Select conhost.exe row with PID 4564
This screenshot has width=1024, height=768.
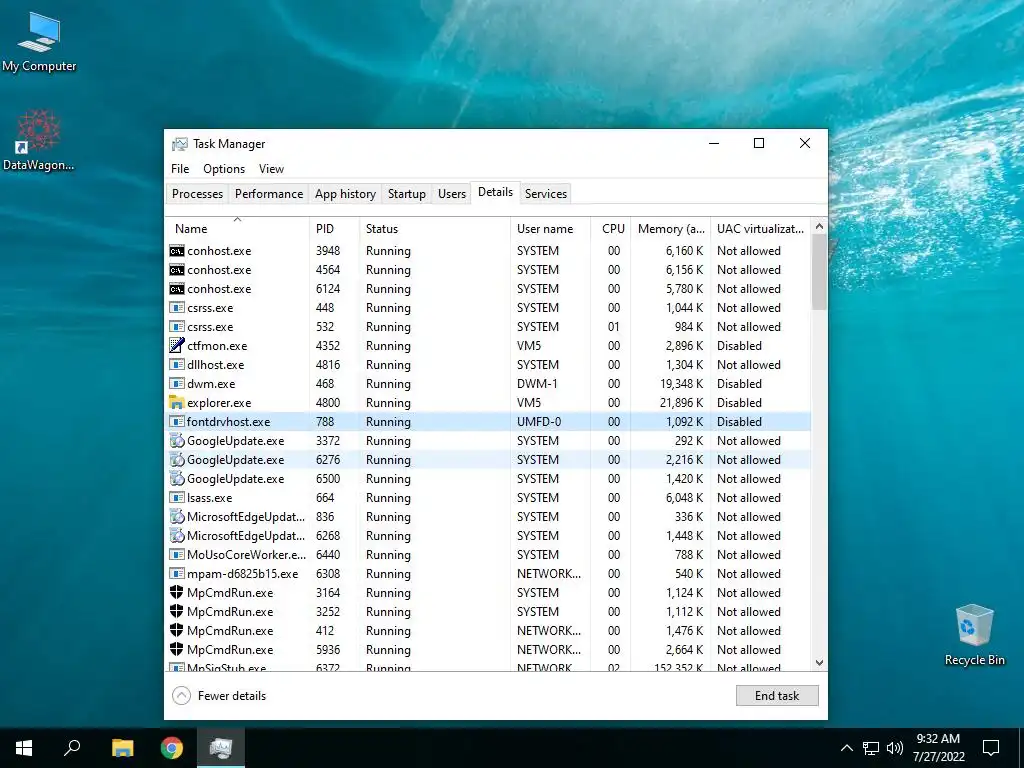point(488,270)
